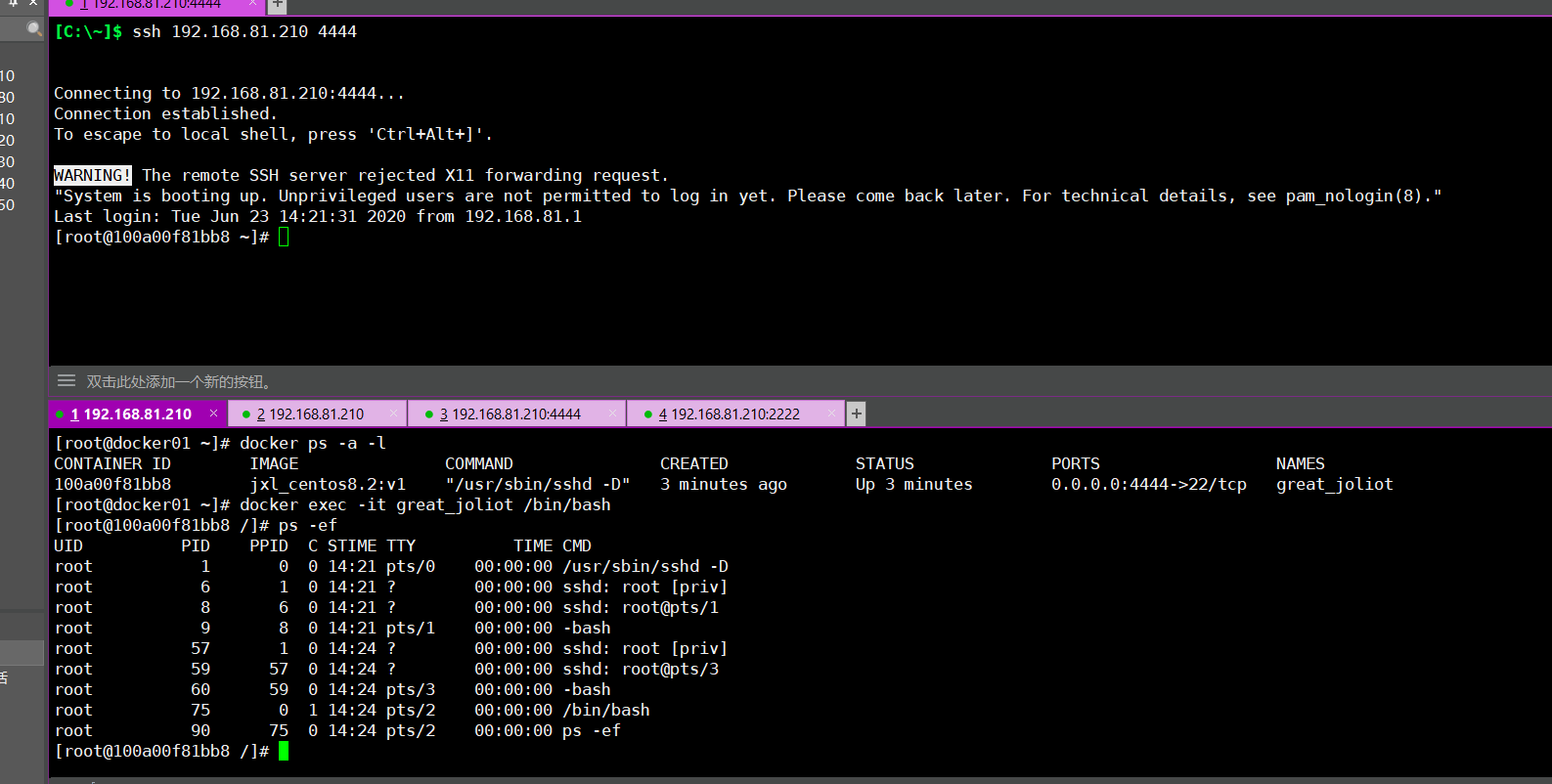Click image name jxl_centos8.2:v1

pyautogui.click(x=328, y=484)
